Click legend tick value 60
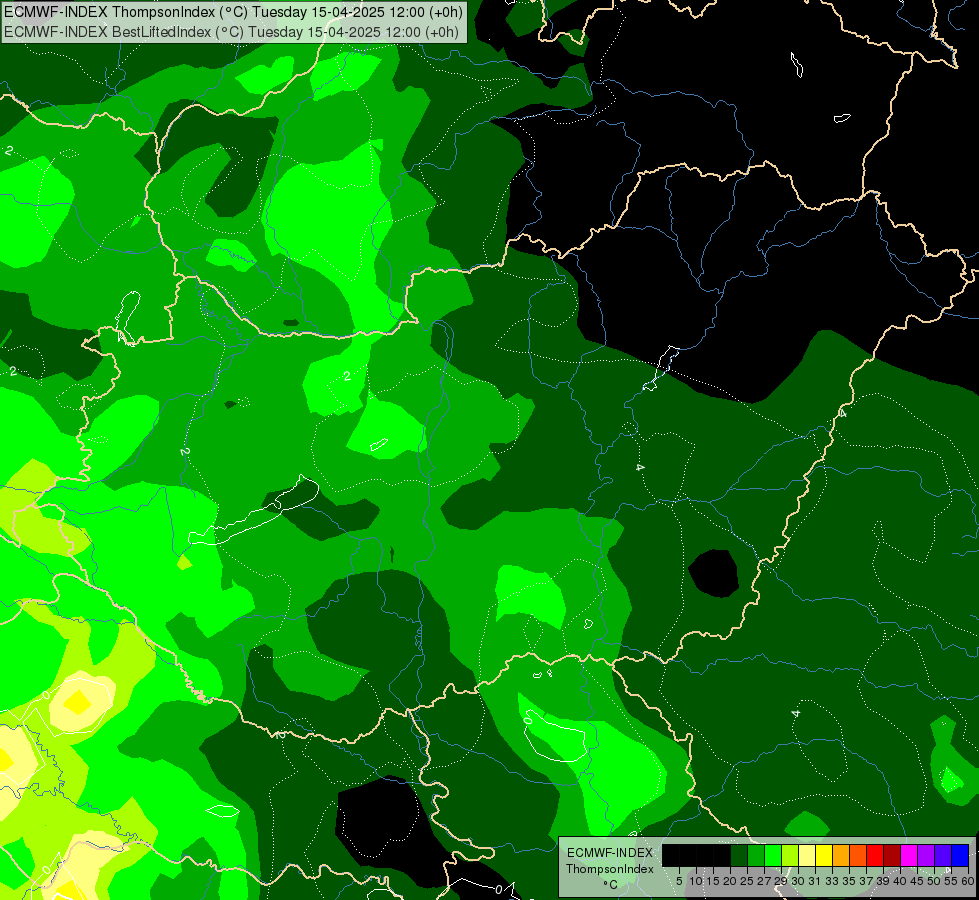Screen dimensions: 979x900 point(968,881)
